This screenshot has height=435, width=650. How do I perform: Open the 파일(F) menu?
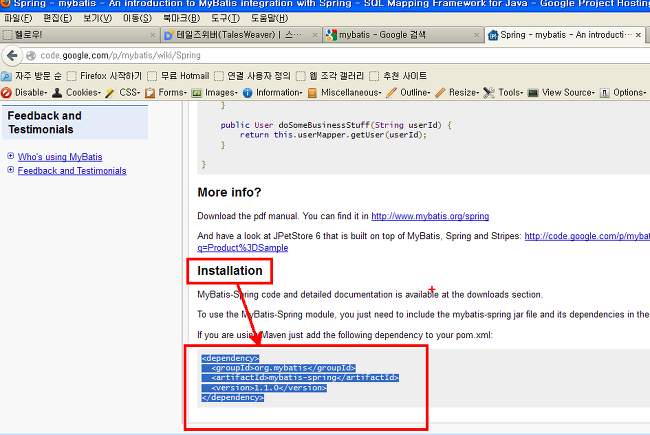click(18, 19)
